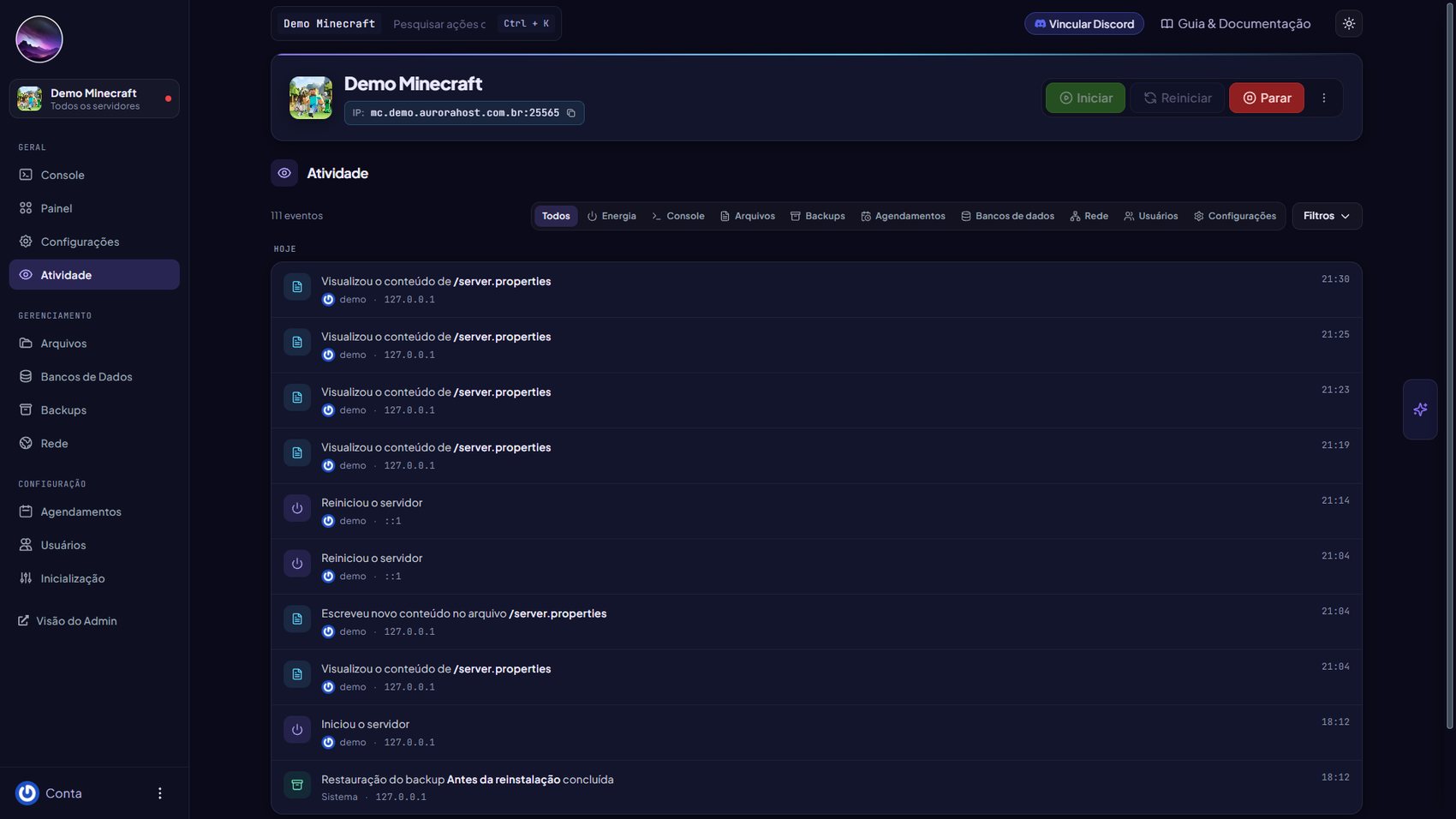Viewport: 1456px width, 819px height.
Task: Click the Iniciou o servidor event row
Action: pyautogui.click(x=816, y=732)
